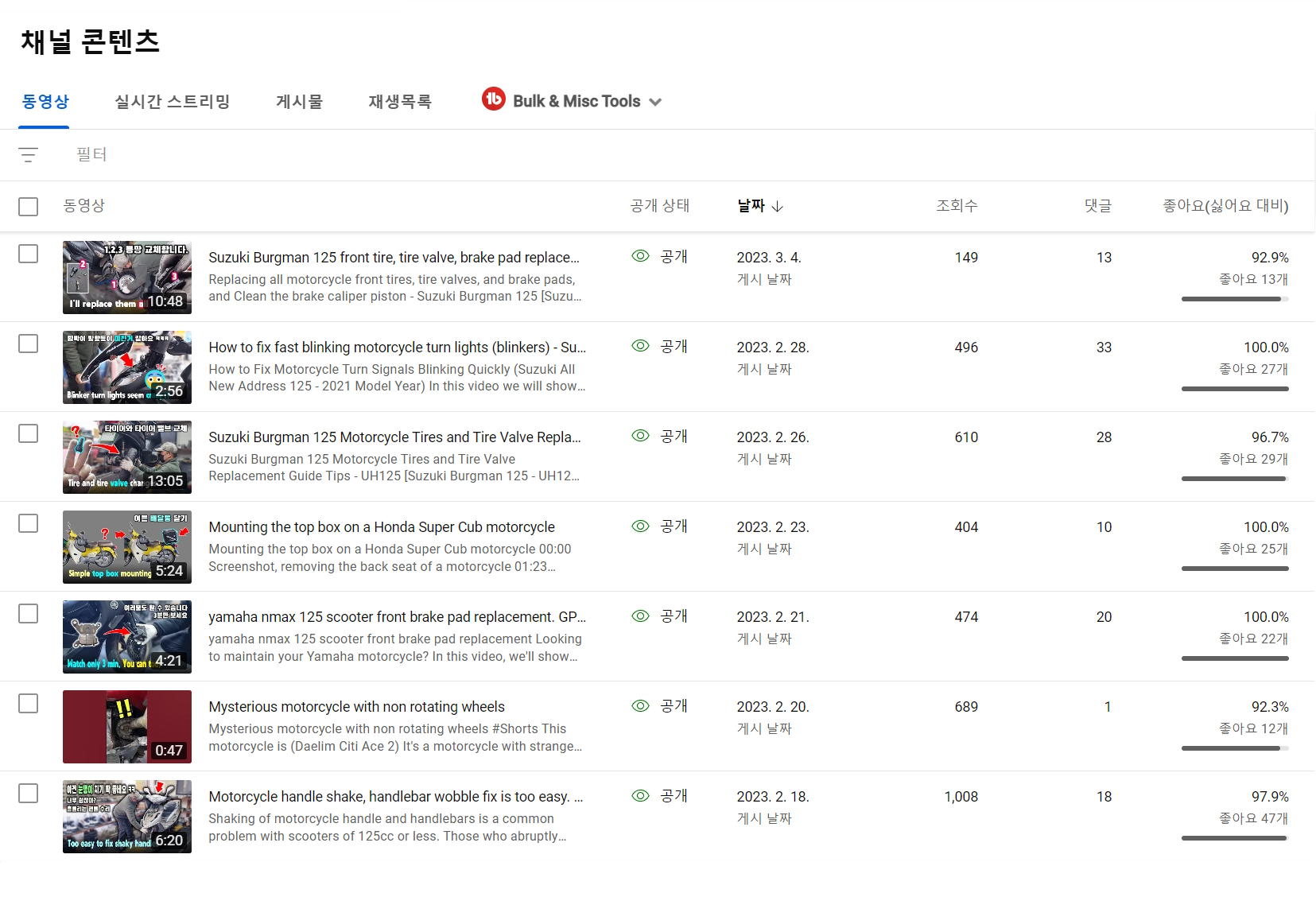Open the 10:48 Burgman front tire thumbnail
Viewport: 1316px width, 897px height.
pyautogui.click(x=127, y=278)
